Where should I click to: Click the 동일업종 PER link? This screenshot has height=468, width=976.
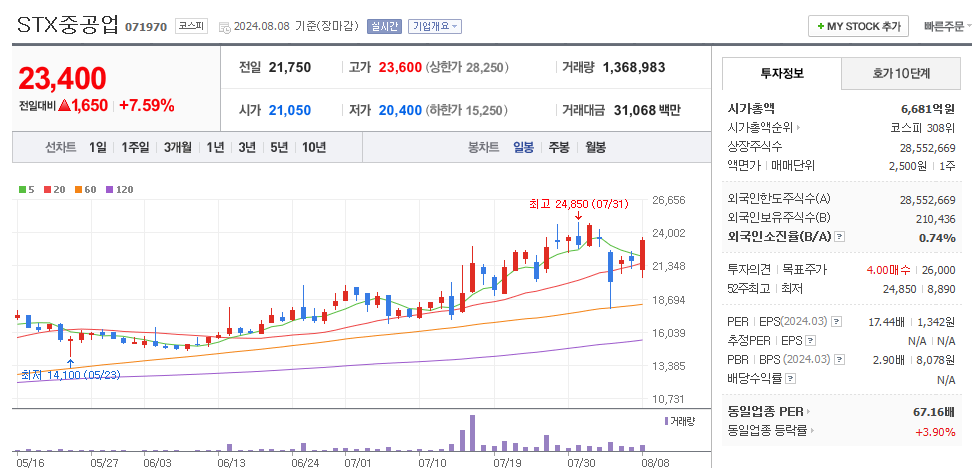pos(765,411)
